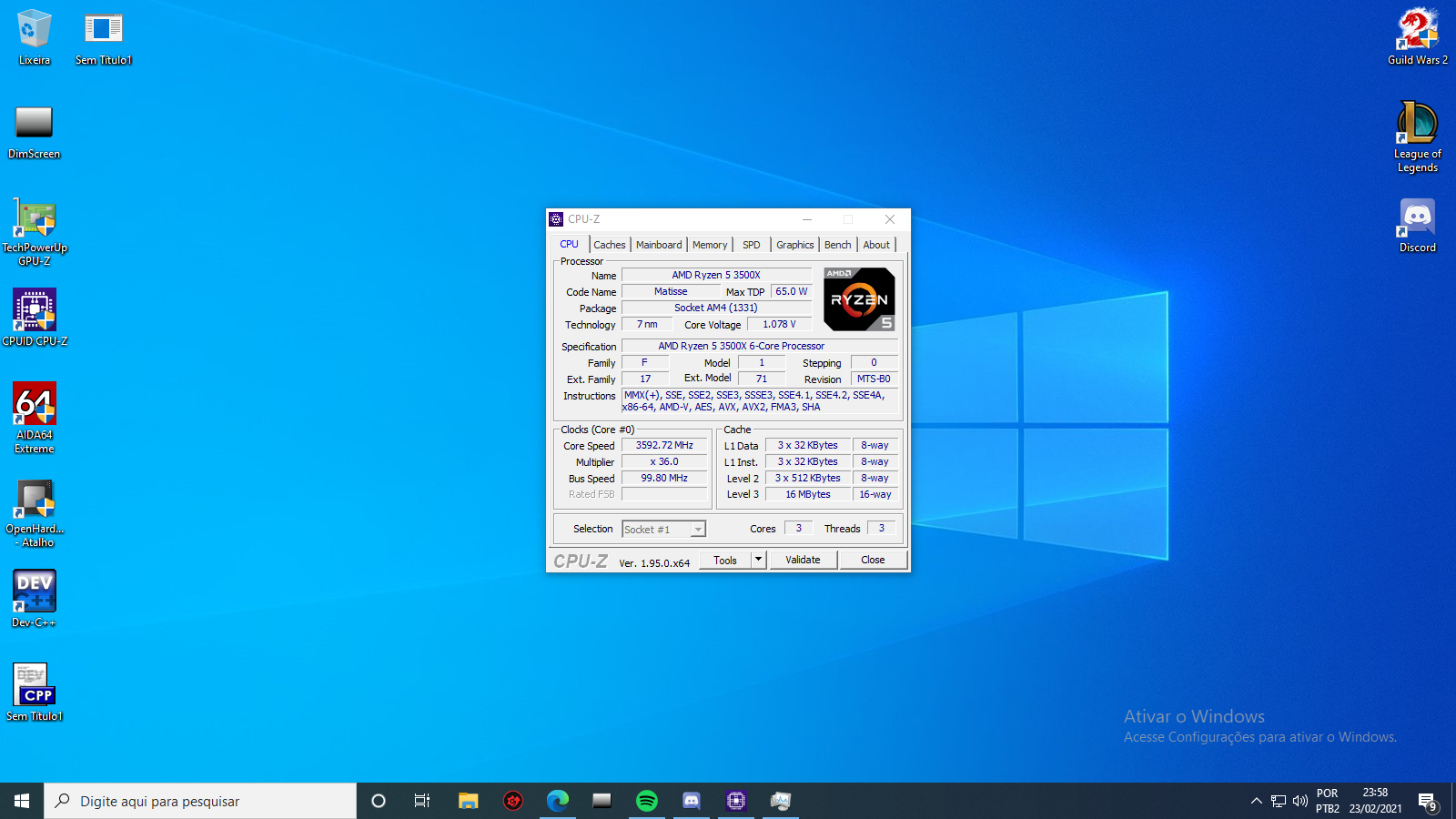Click the taskbar search box
This screenshot has height=819, width=1456.
(x=200, y=801)
